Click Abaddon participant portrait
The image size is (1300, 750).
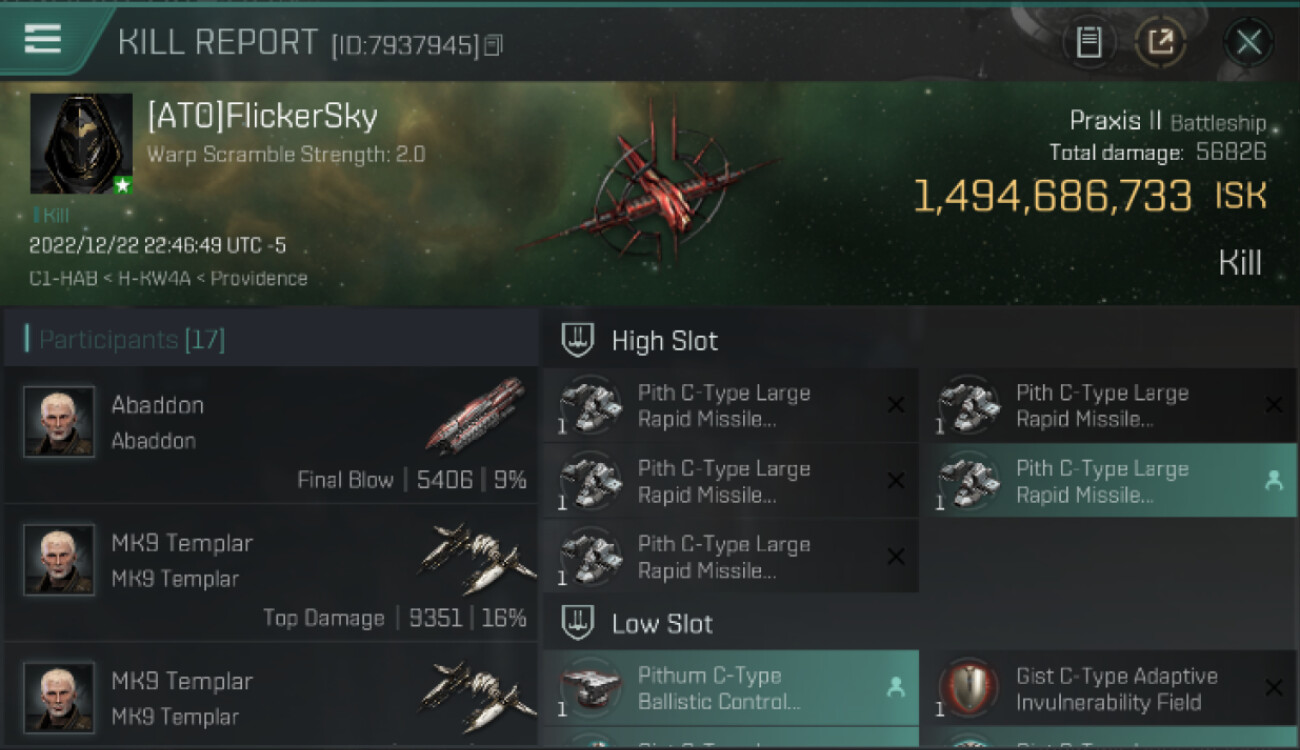pyautogui.click(x=59, y=422)
